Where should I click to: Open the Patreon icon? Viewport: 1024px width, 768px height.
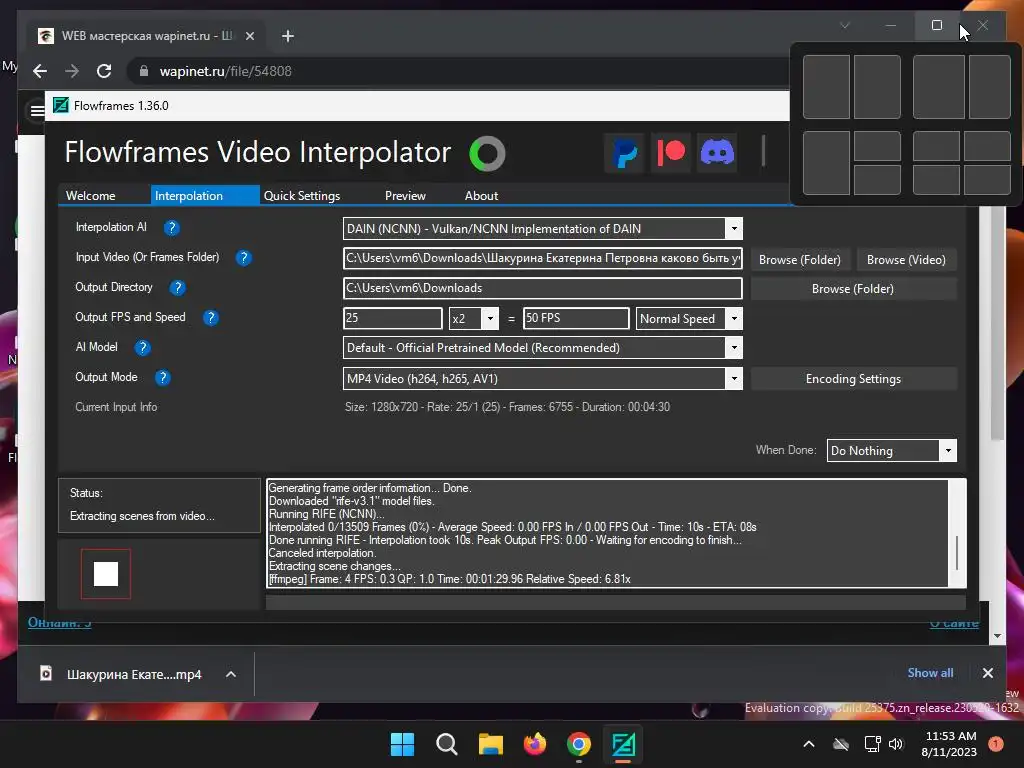[x=671, y=153]
